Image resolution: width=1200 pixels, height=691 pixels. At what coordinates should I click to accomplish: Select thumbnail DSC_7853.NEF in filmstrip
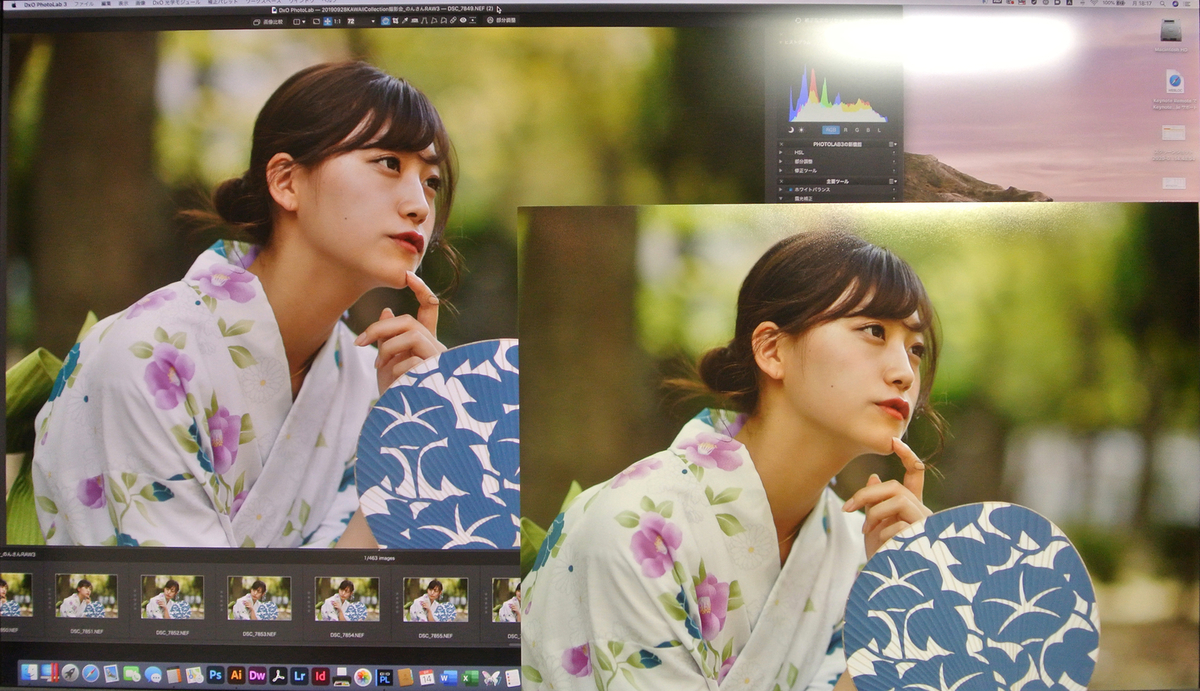pos(259,599)
